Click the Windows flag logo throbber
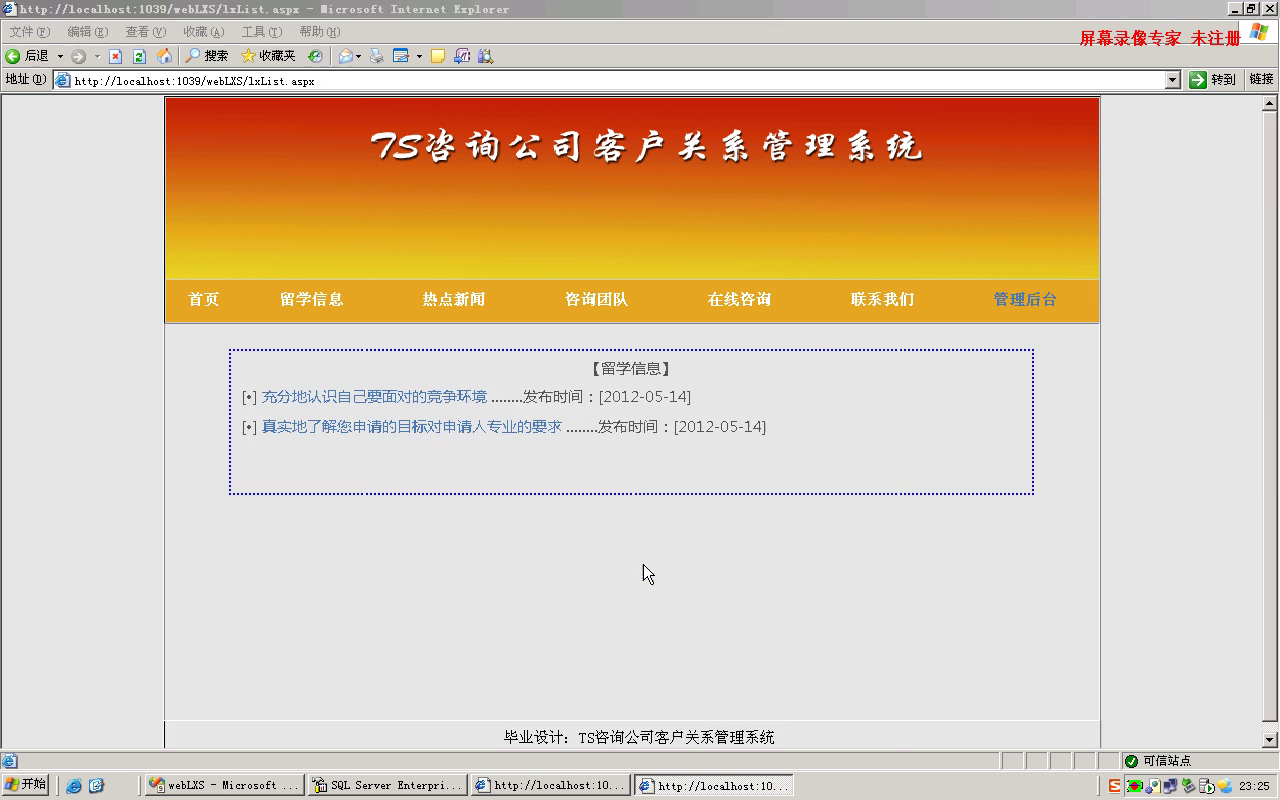The height and width of the screenshot is (800, 1280). point(1259,32)
